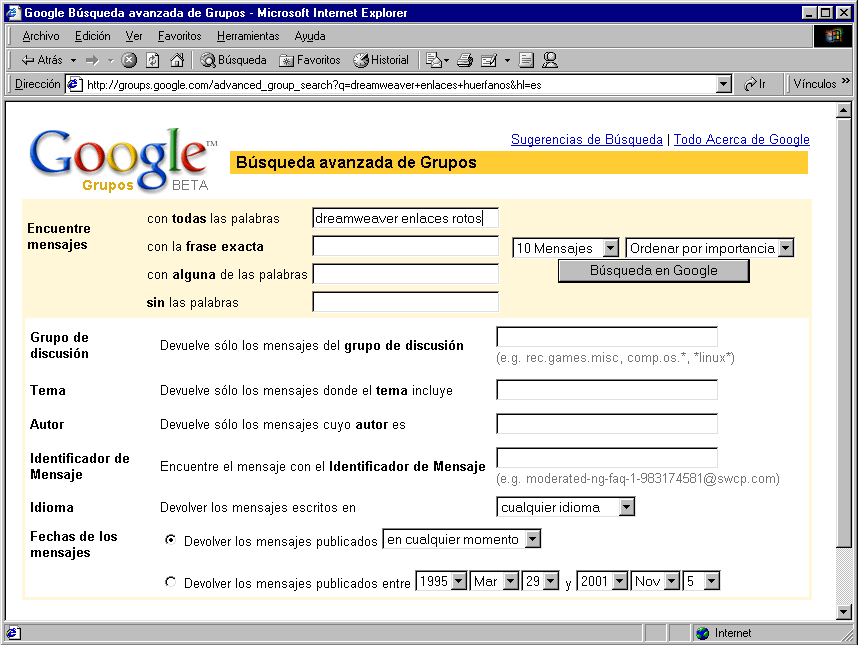Screen dimensions: 858x645
Task: Expand the address bar dropdown
Action: [x=724, y=85]
